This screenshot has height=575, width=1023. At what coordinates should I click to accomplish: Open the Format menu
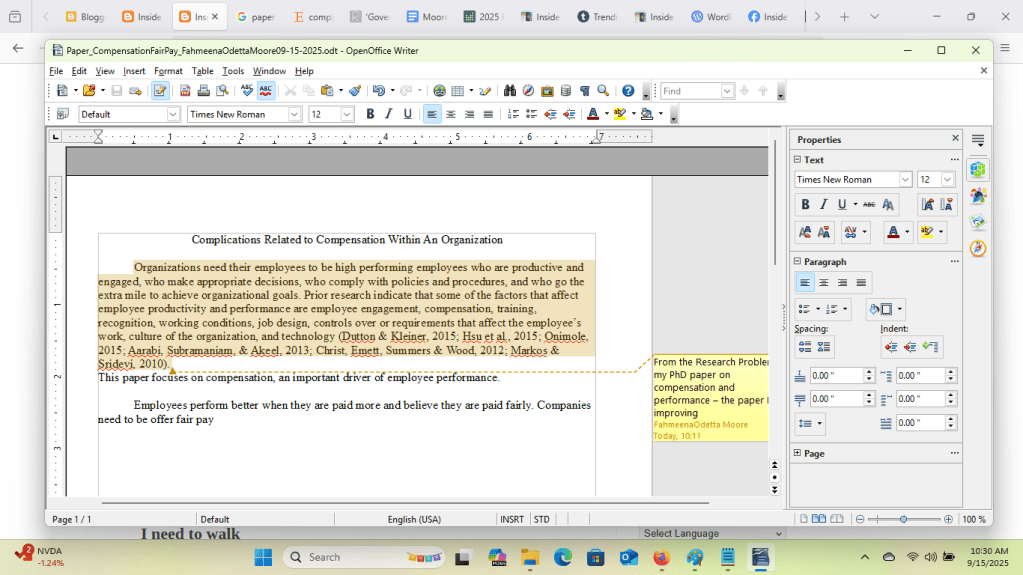tap(168, 71)
